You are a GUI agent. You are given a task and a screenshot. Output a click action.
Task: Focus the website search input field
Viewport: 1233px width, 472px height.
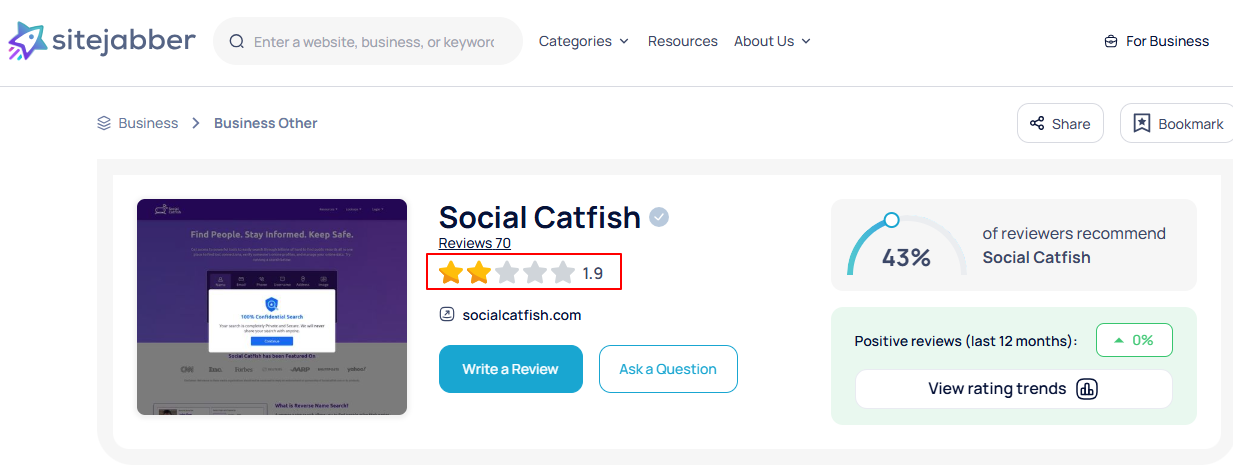[x=374, y=42]
